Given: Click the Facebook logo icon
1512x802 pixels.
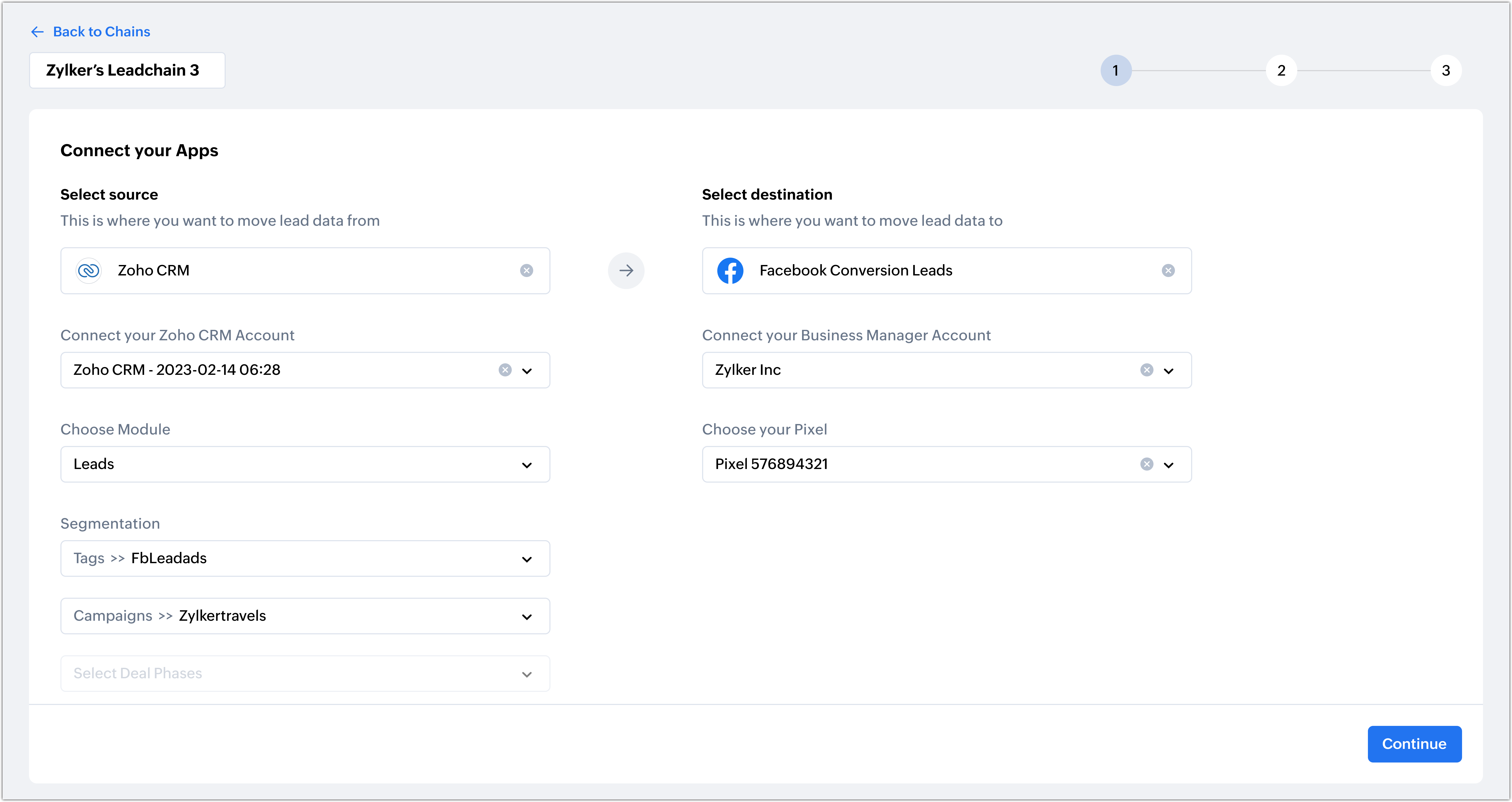Looking at the screenshot, I should tap(730, 271).
